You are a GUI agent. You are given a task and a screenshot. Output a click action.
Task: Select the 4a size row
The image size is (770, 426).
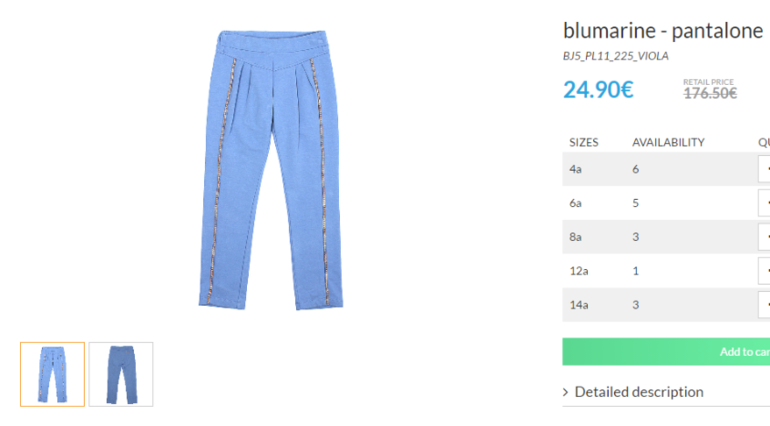[x=666, y=169]
